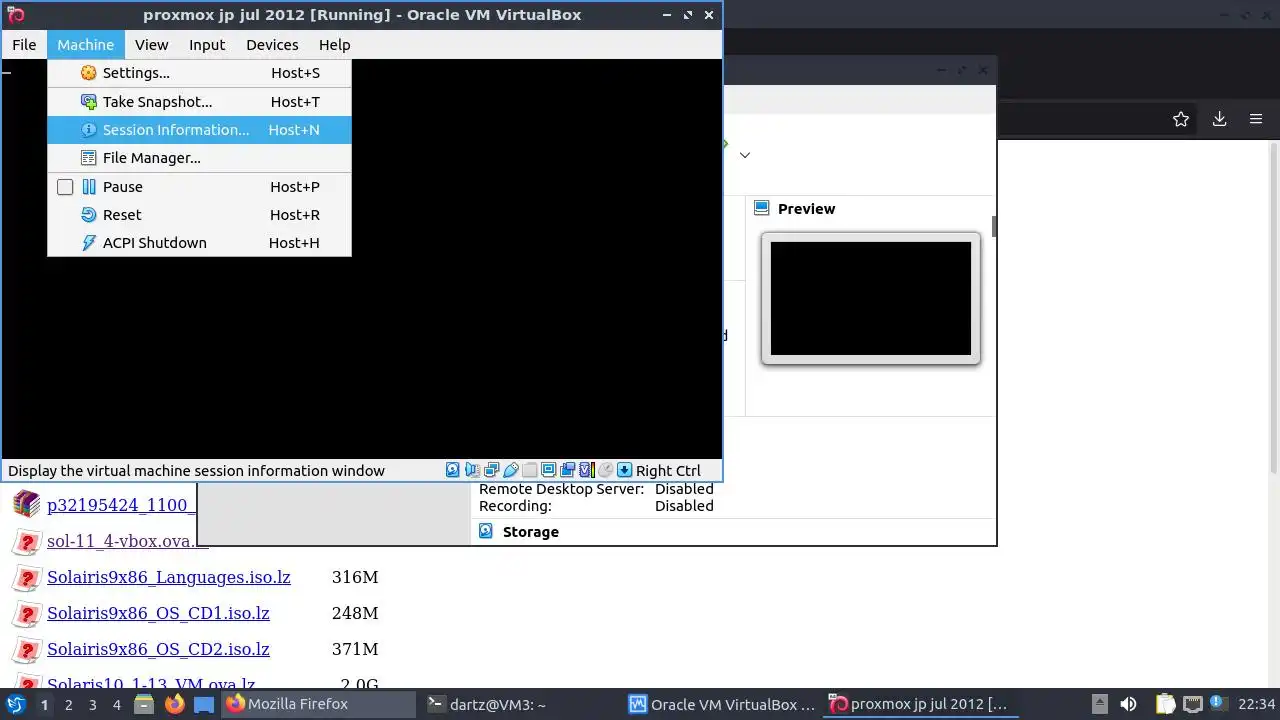
Task: Download Solairis9x86_OS_CD1.iso.lz
Action: [x=158, y=613]
